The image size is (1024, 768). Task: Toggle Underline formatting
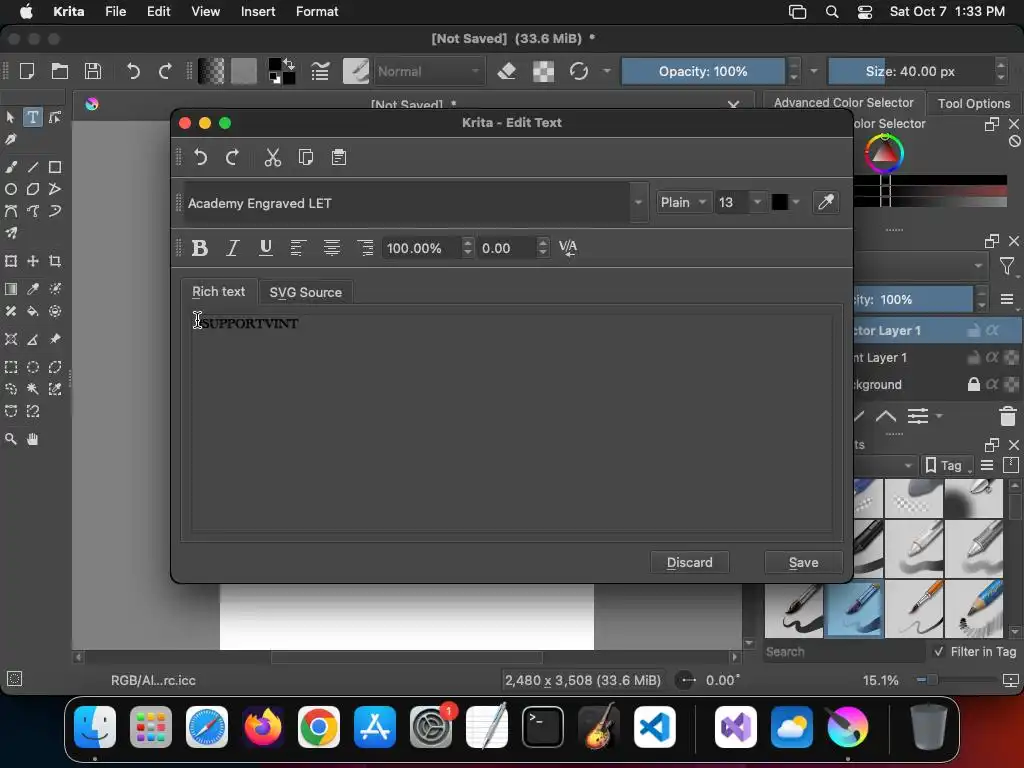coord(266,248)
